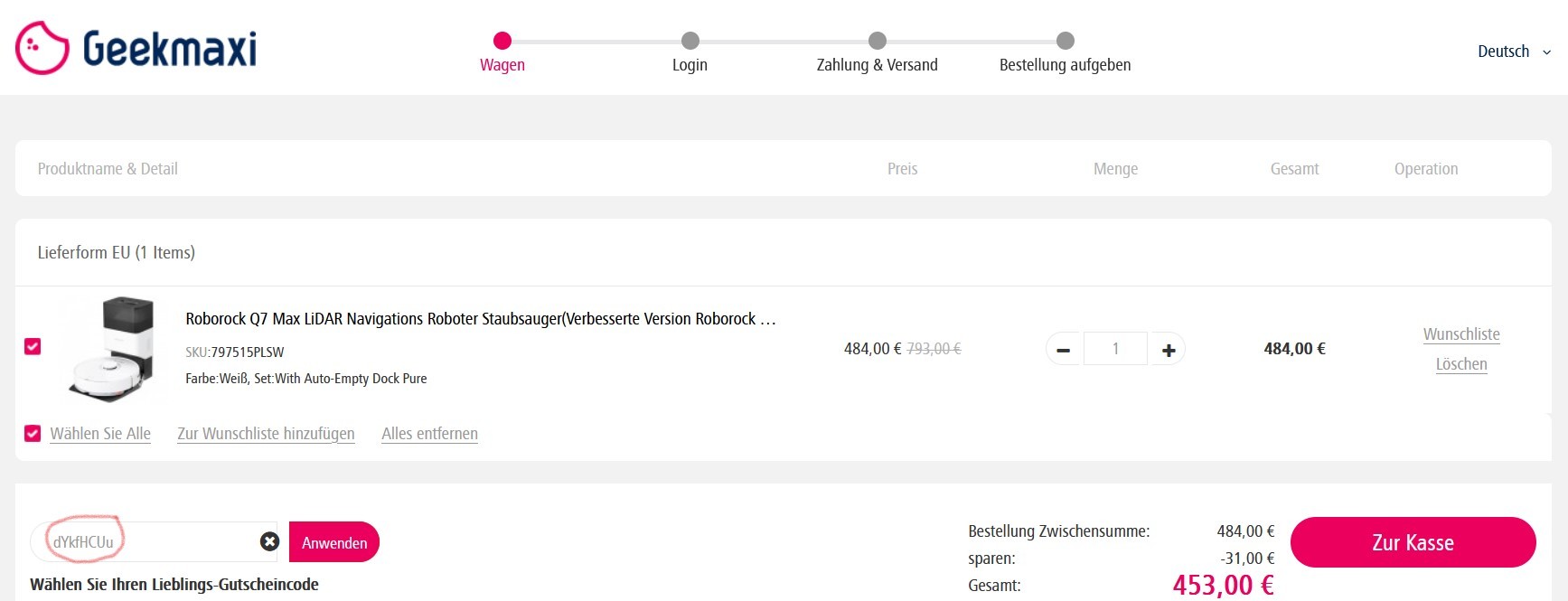Open the Geekmaxi logo homepage link
This screenshot has height=601, width=1568.
[136, 48]
